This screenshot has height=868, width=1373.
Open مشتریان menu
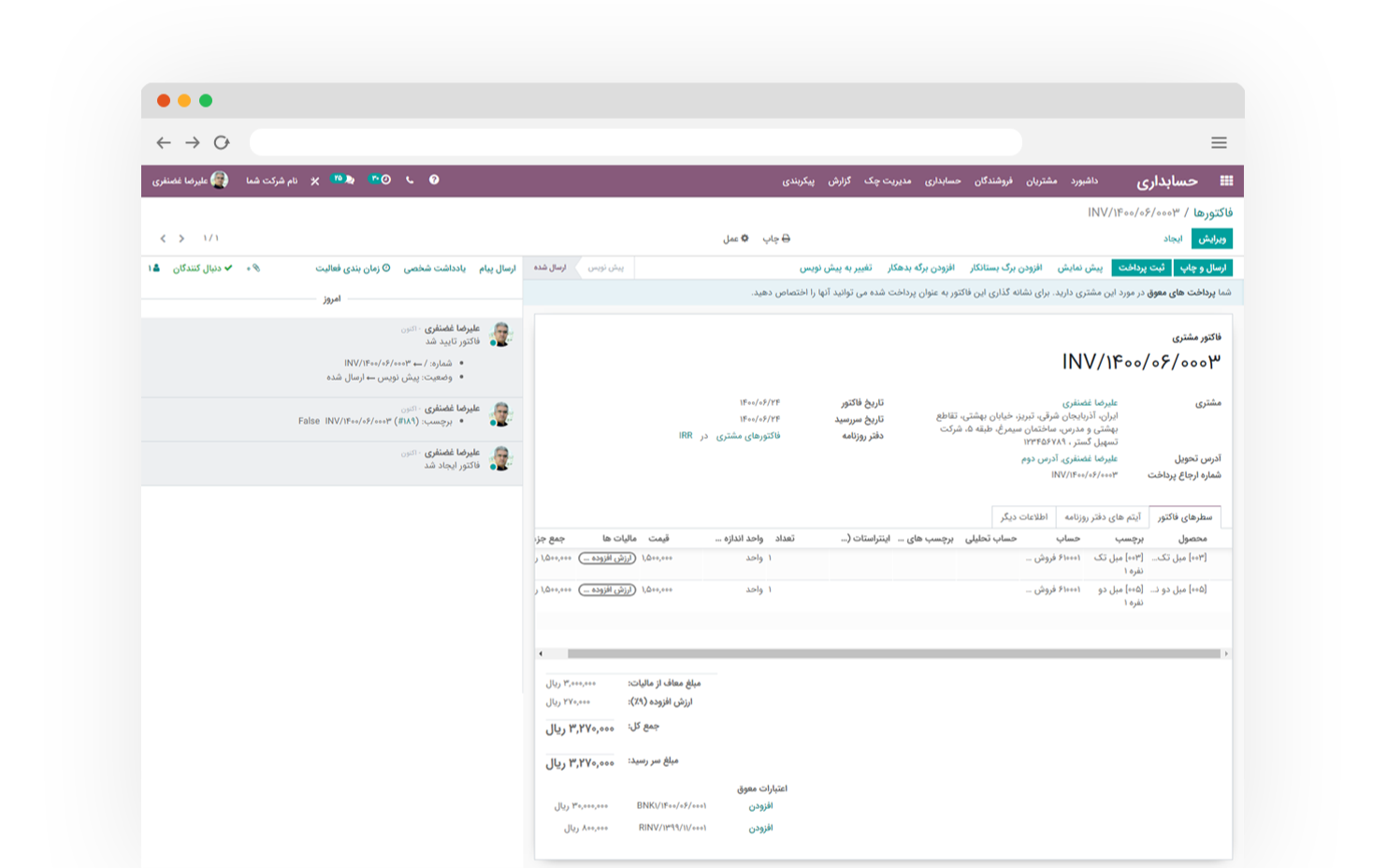pos(1041,181)
